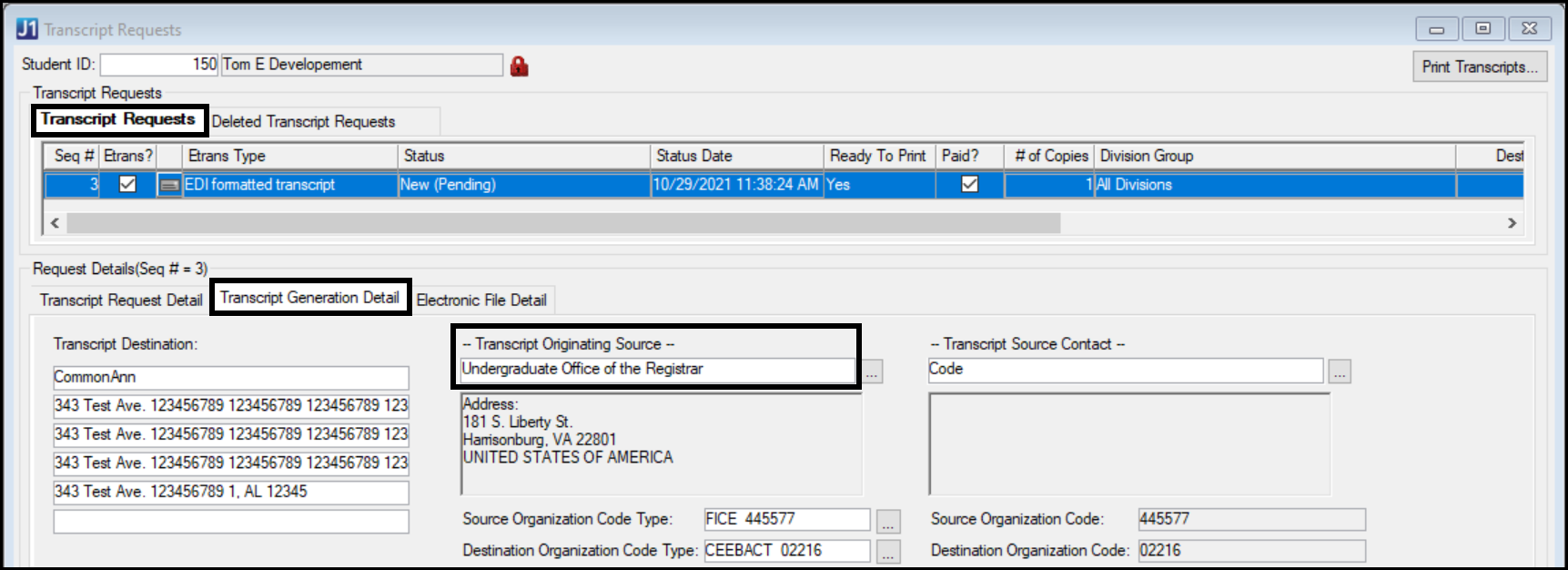Click the Student ID input field
1568x570 pixels.
click(159, 65)
